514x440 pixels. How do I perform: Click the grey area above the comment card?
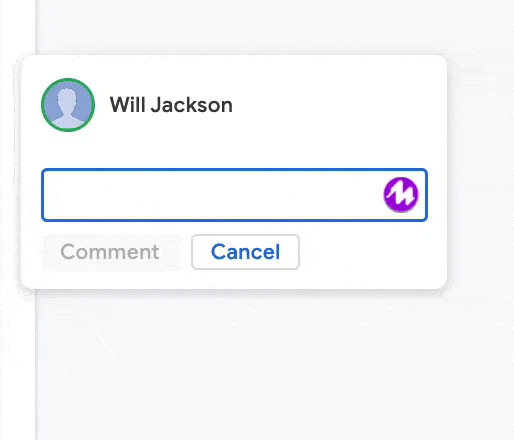point(273,25)
